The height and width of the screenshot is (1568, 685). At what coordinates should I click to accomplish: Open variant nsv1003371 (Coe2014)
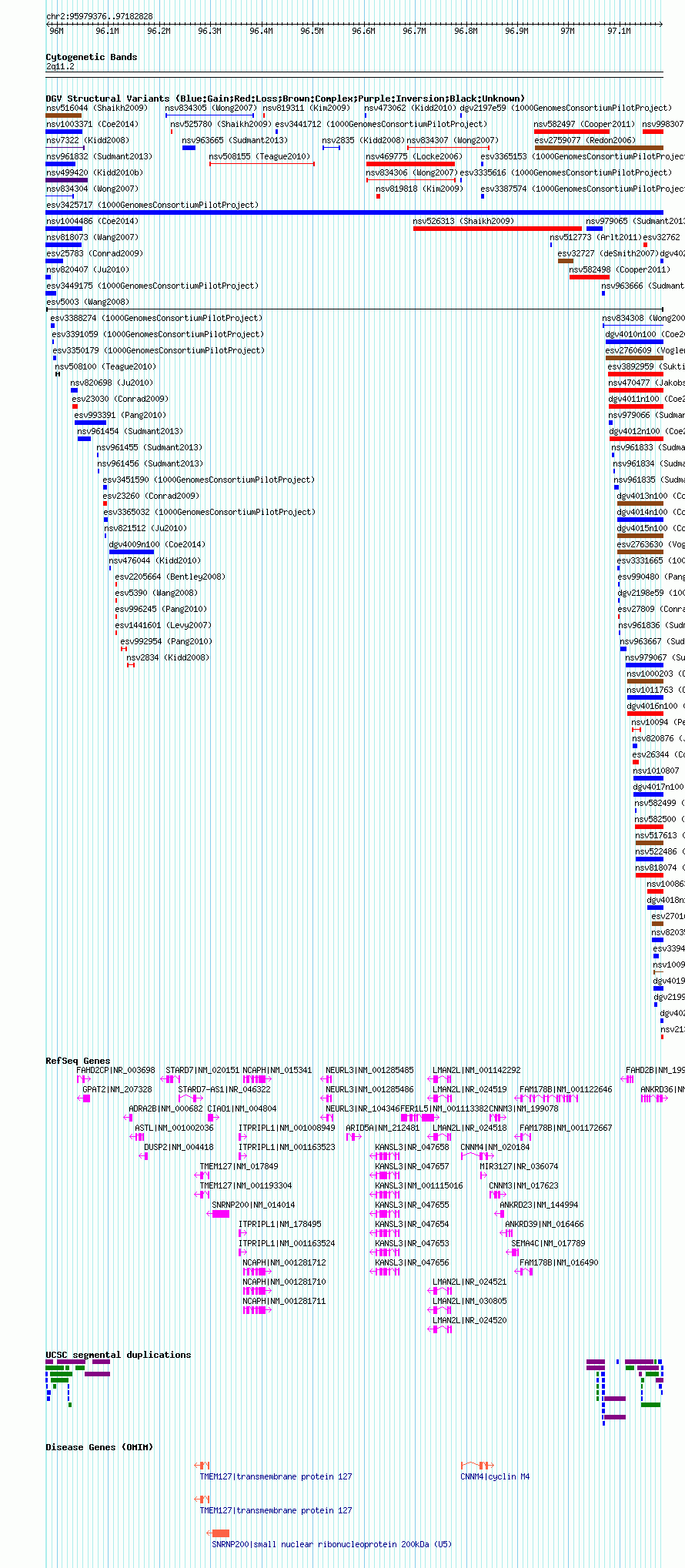tap(92, 124)
